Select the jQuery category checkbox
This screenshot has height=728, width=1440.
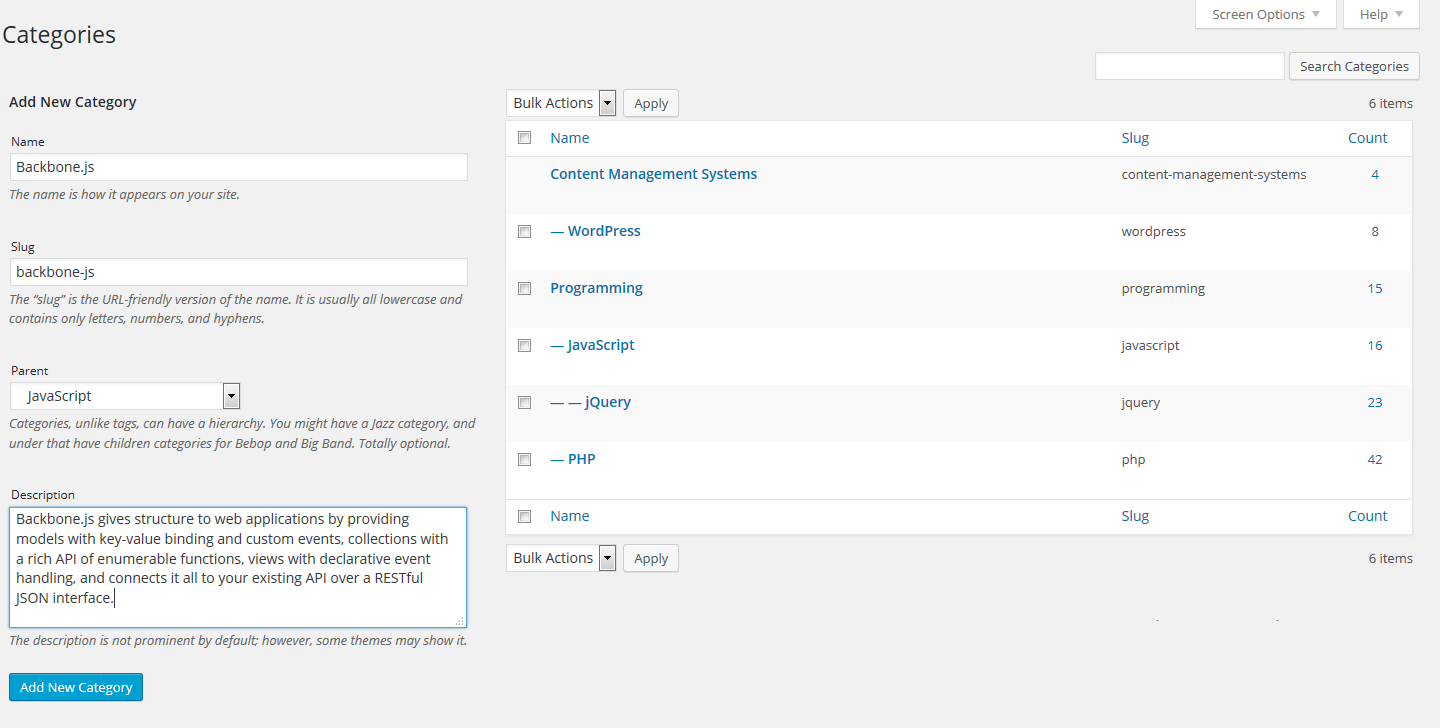point(524,403)
